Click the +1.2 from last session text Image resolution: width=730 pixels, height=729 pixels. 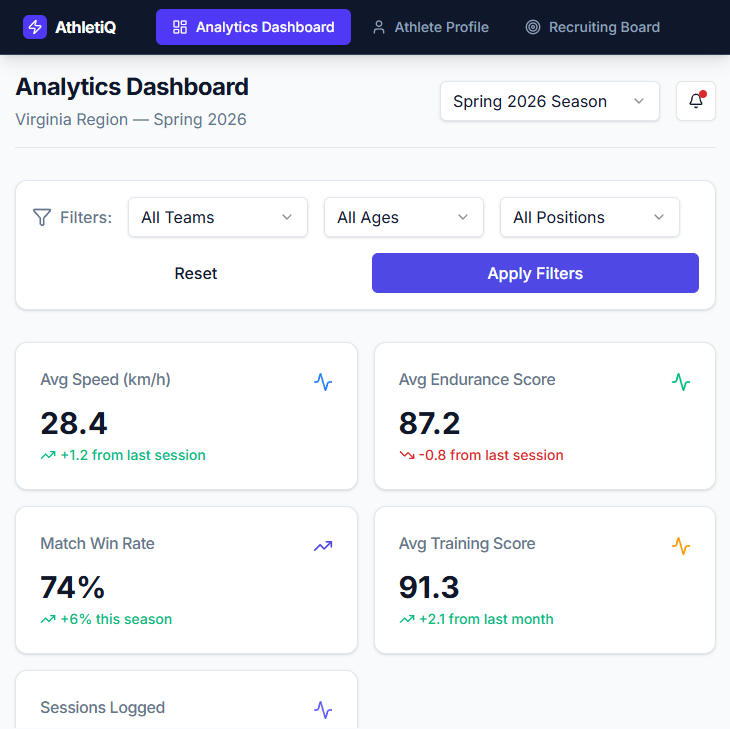[133, 455]
